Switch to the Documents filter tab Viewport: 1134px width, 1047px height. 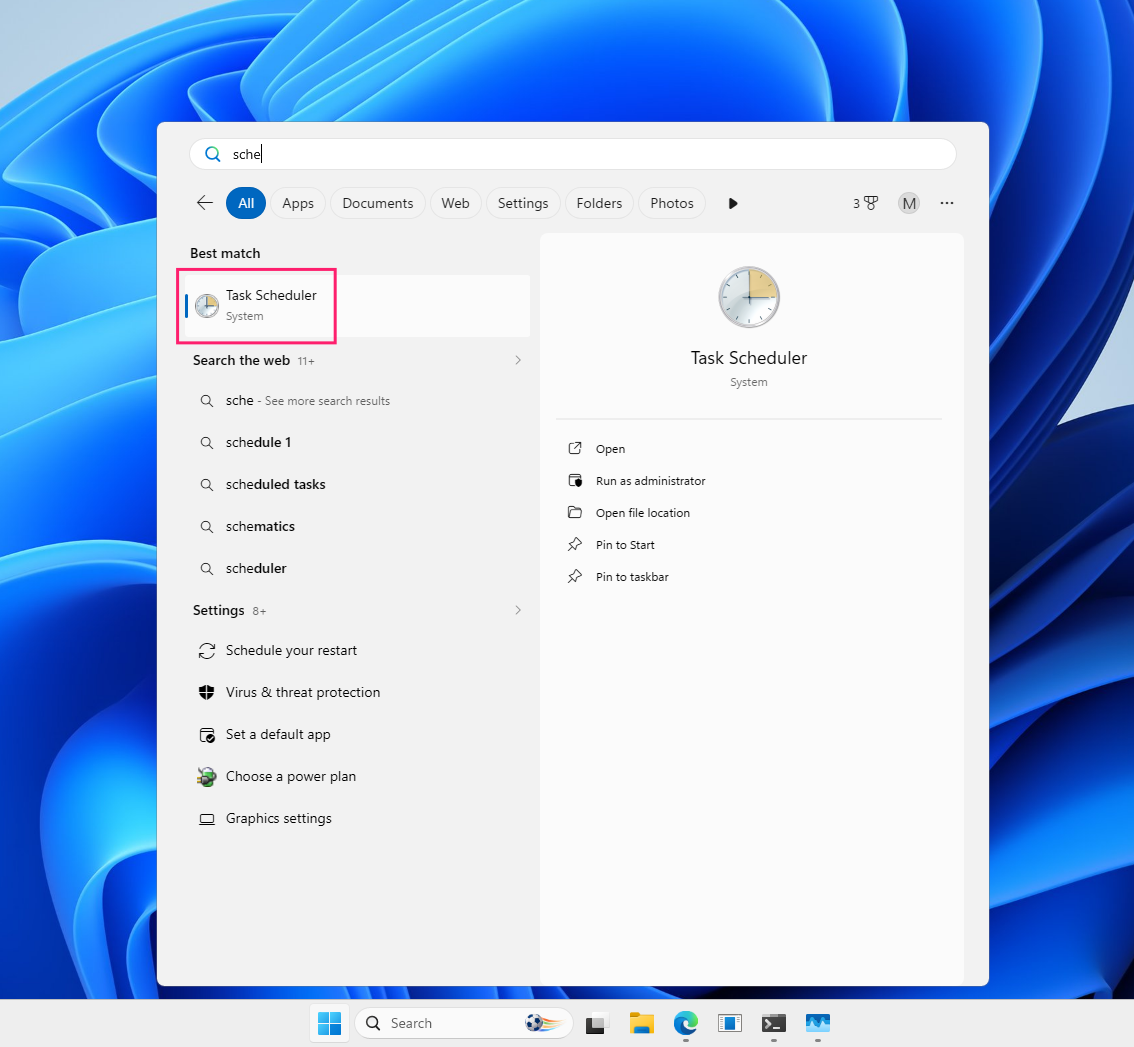[x=378, y=203]
